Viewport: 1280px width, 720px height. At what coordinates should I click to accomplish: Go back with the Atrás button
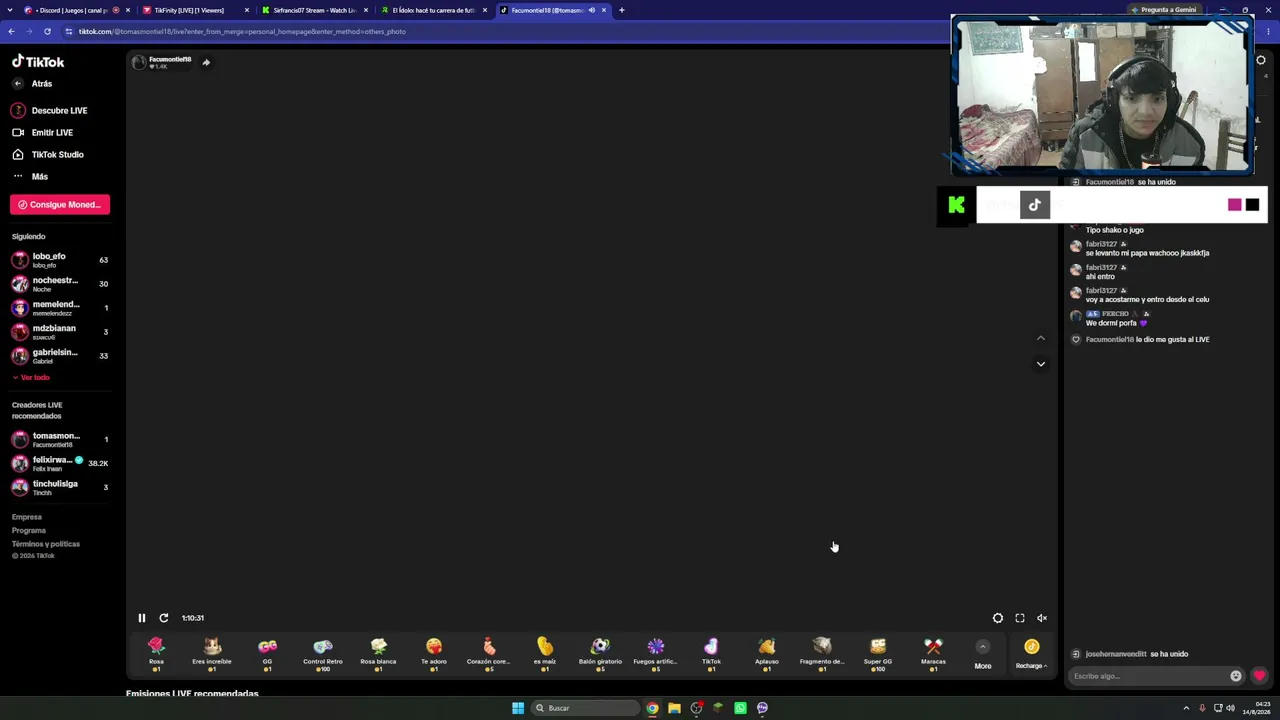34,84
